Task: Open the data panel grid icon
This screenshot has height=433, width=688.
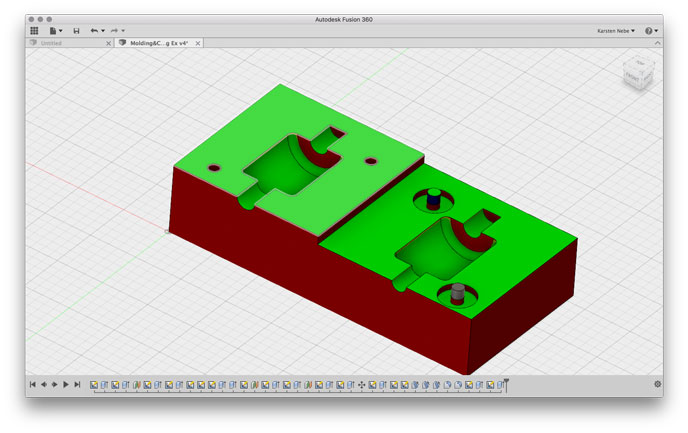Action: click(34, 31)
